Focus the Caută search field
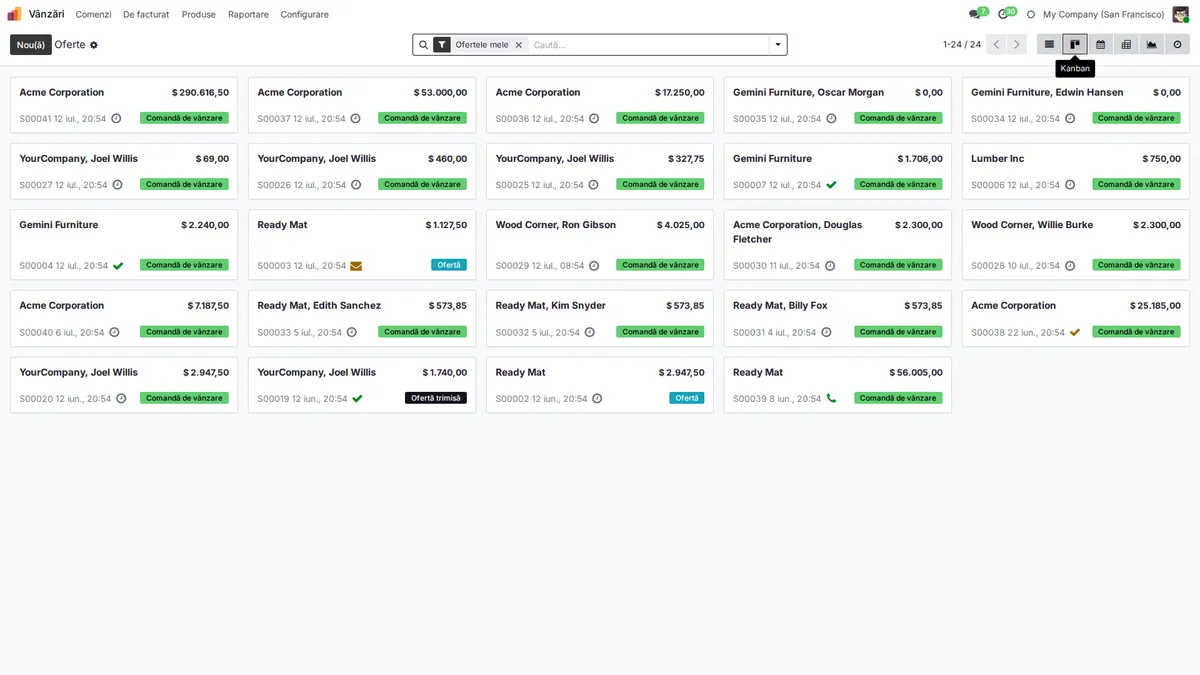This screenshot has height=675, width=1200. [648, 45]
